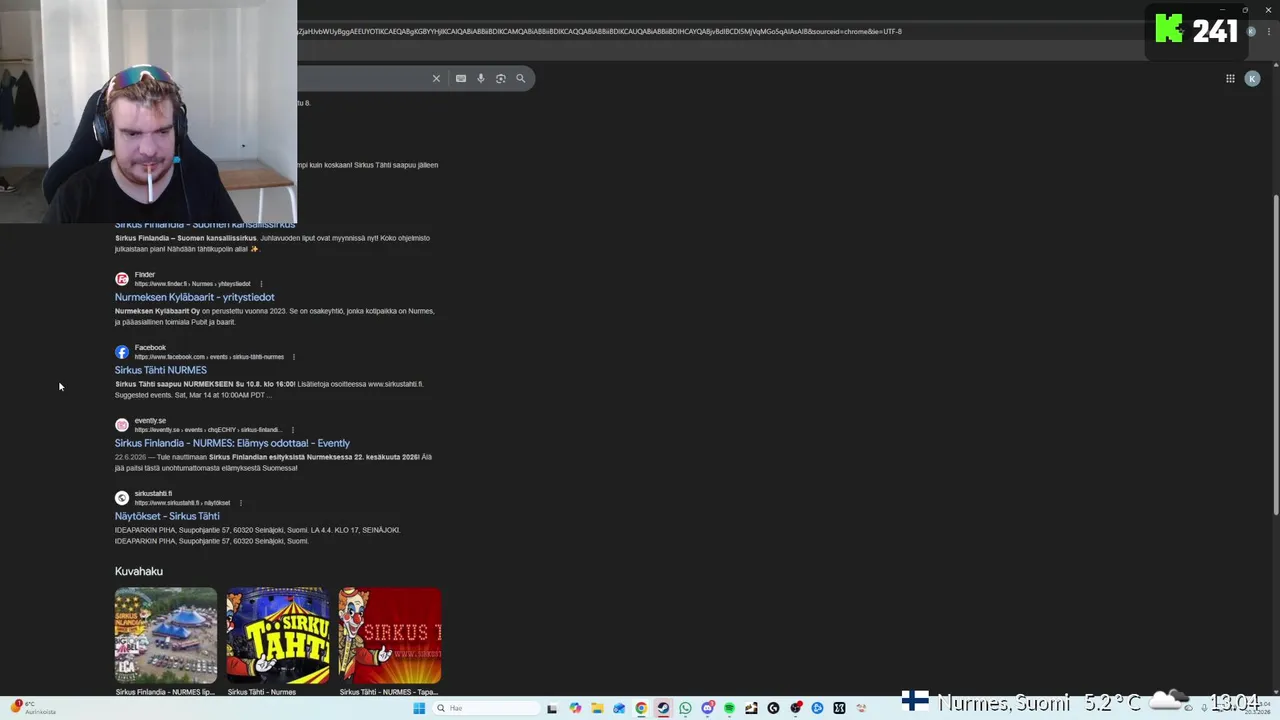Click the "Kuvahaku" heading
1280x720 pixels.
tap(139, 571)
